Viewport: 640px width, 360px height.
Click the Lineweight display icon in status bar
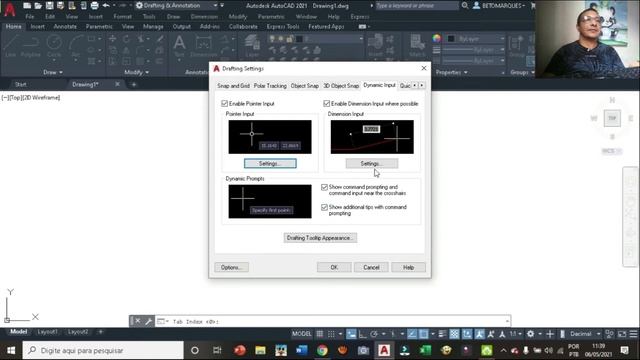tap(442, 334)
